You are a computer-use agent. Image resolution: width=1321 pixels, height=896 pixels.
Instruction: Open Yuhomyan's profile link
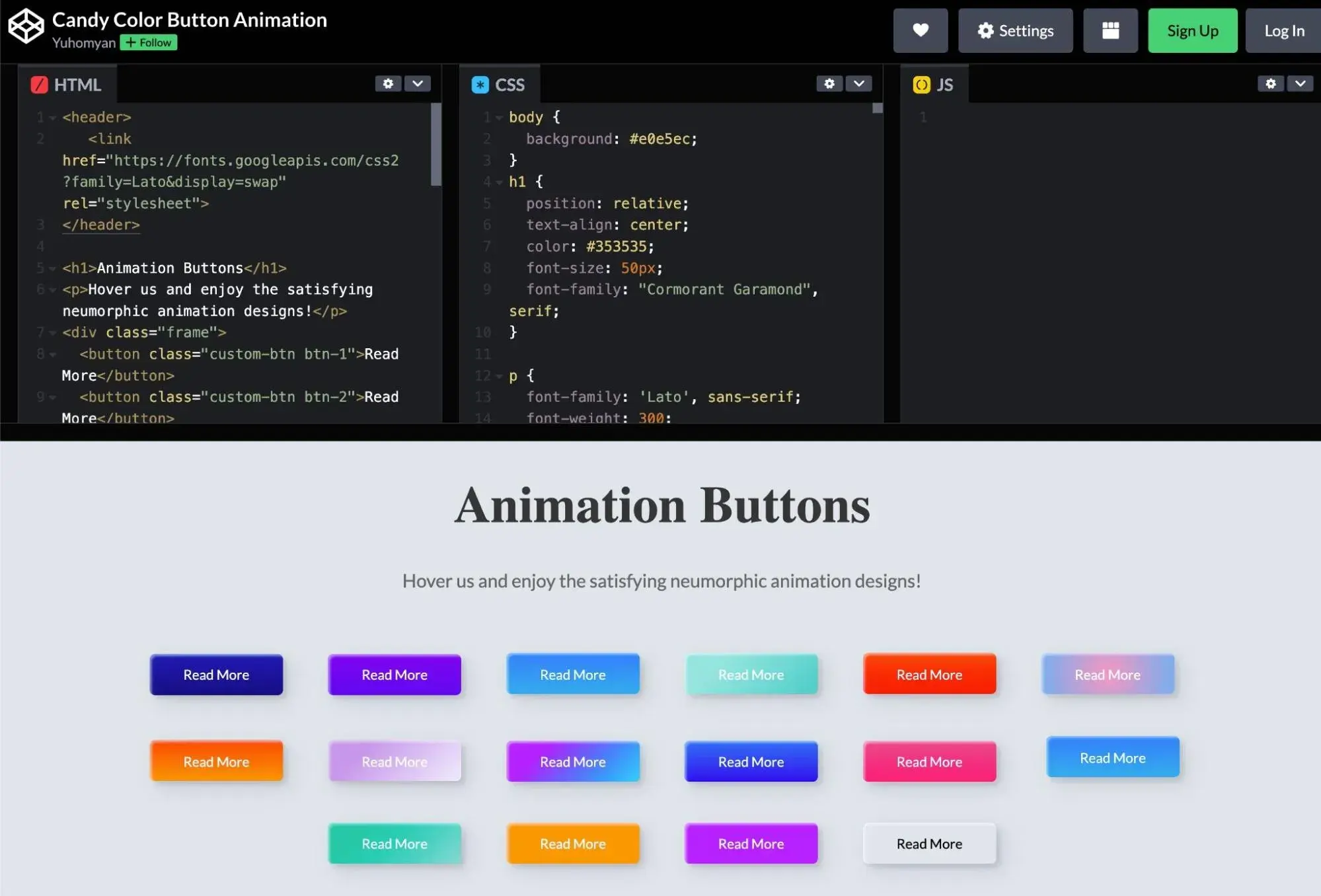click(x=83, y=42)
